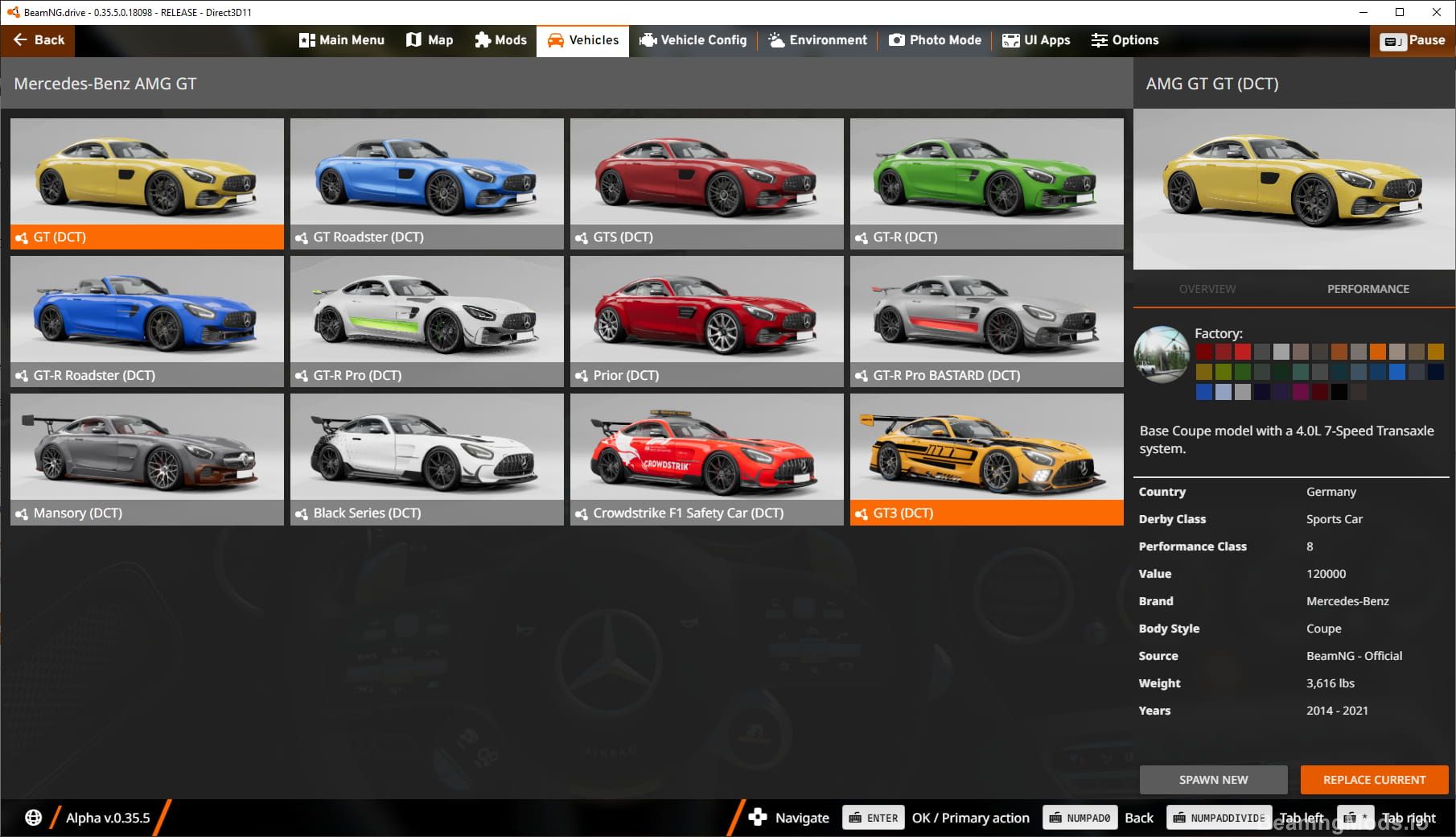Screen dimensions: 1456x837
Task: Click the BeamNG.drive app icon in title bar
Action: (x=13, y=12)
